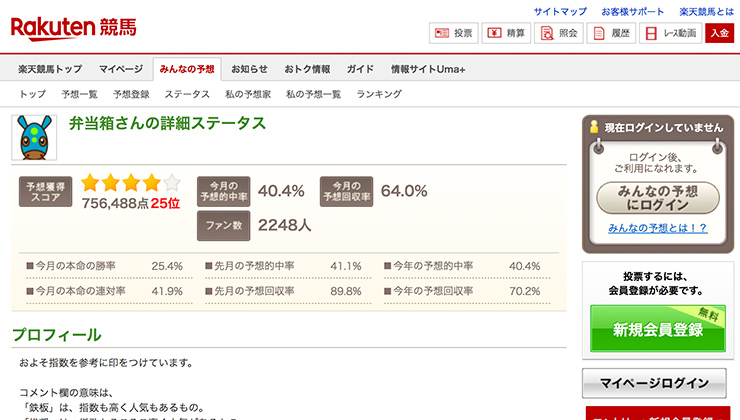Switch to the マイページ tab

[121, 69]
